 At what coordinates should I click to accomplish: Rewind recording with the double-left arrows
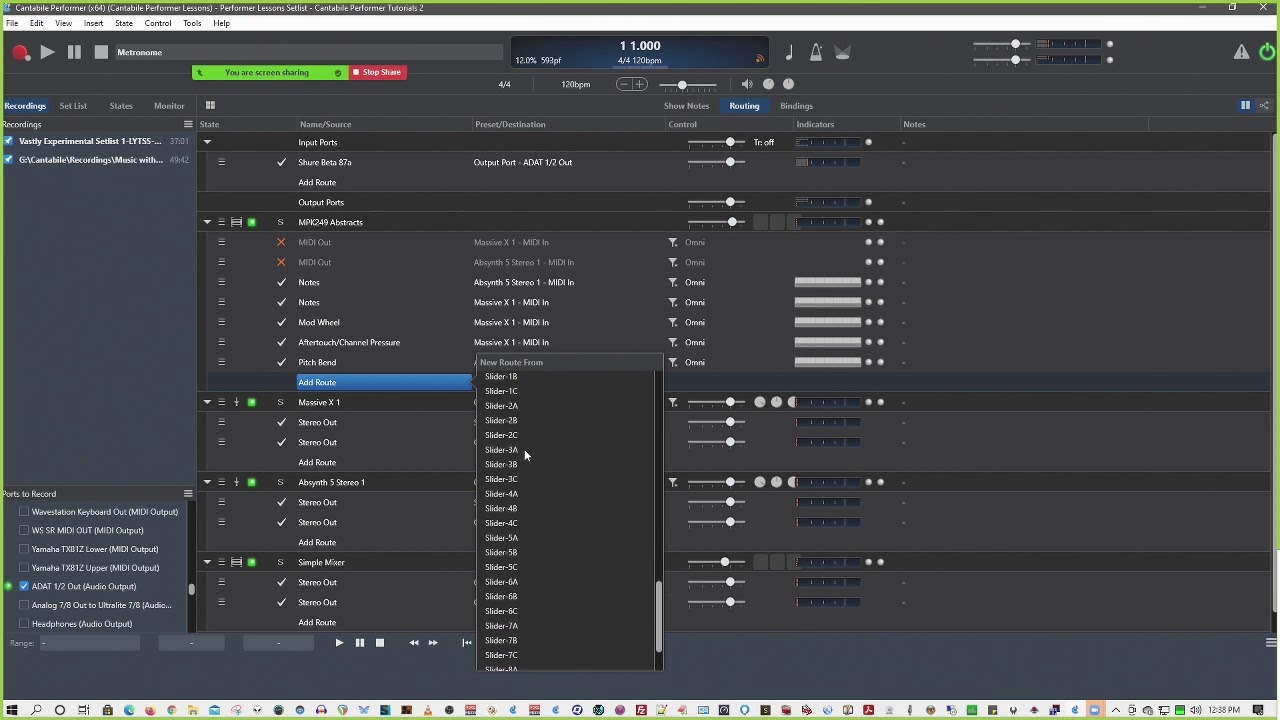click(x=414, y=643)
